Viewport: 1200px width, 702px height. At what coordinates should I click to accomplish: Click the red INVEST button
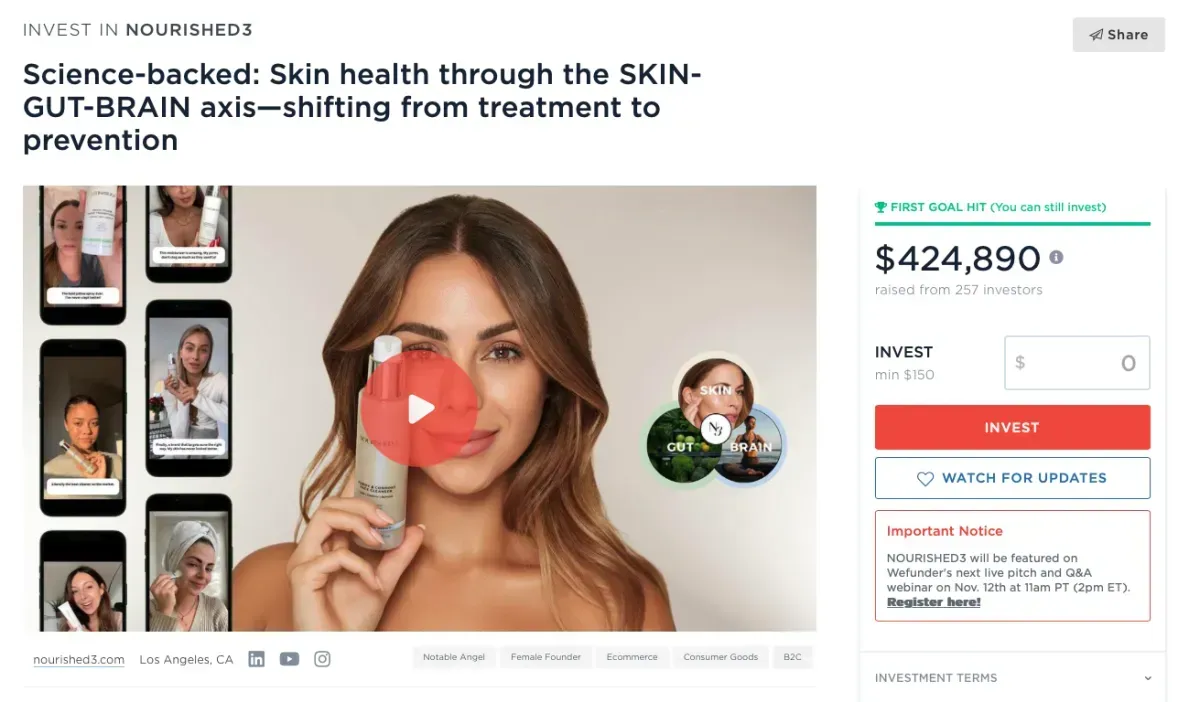point(1012,427)
